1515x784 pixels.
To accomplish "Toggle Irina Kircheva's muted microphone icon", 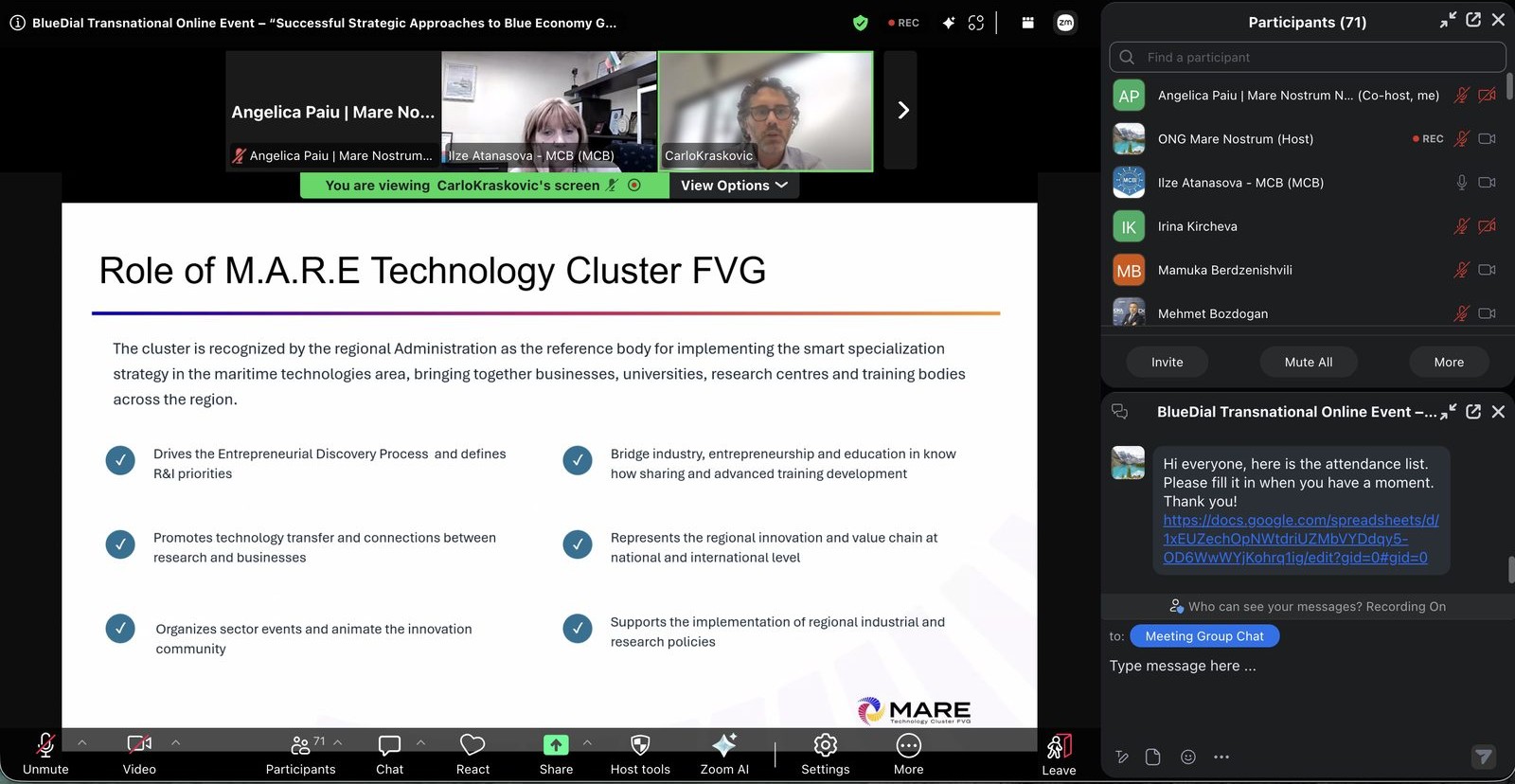I will [x=1462, y=226].
